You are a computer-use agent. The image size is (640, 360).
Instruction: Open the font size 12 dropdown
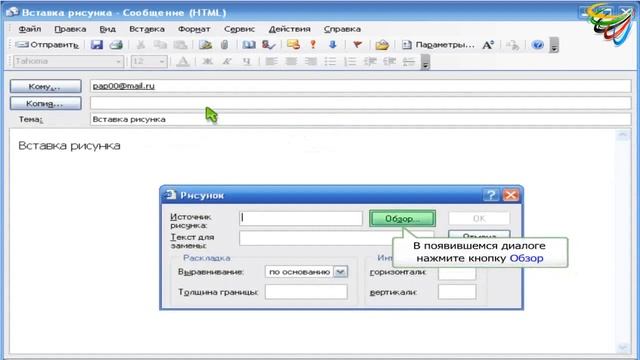162,62
